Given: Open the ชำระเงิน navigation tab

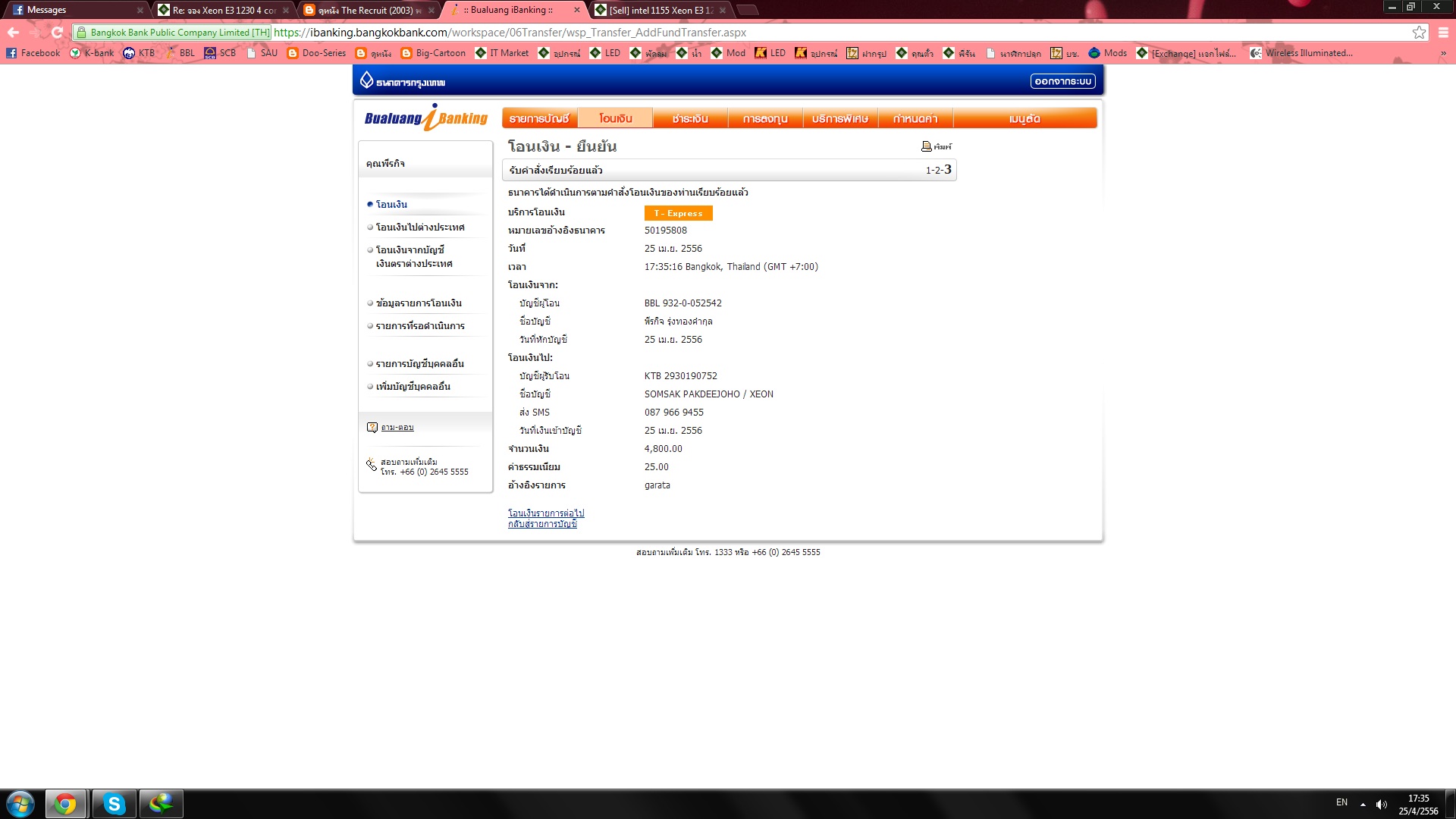Looking at the screenshot, I should pyautogui.click(x=690, y=118).
